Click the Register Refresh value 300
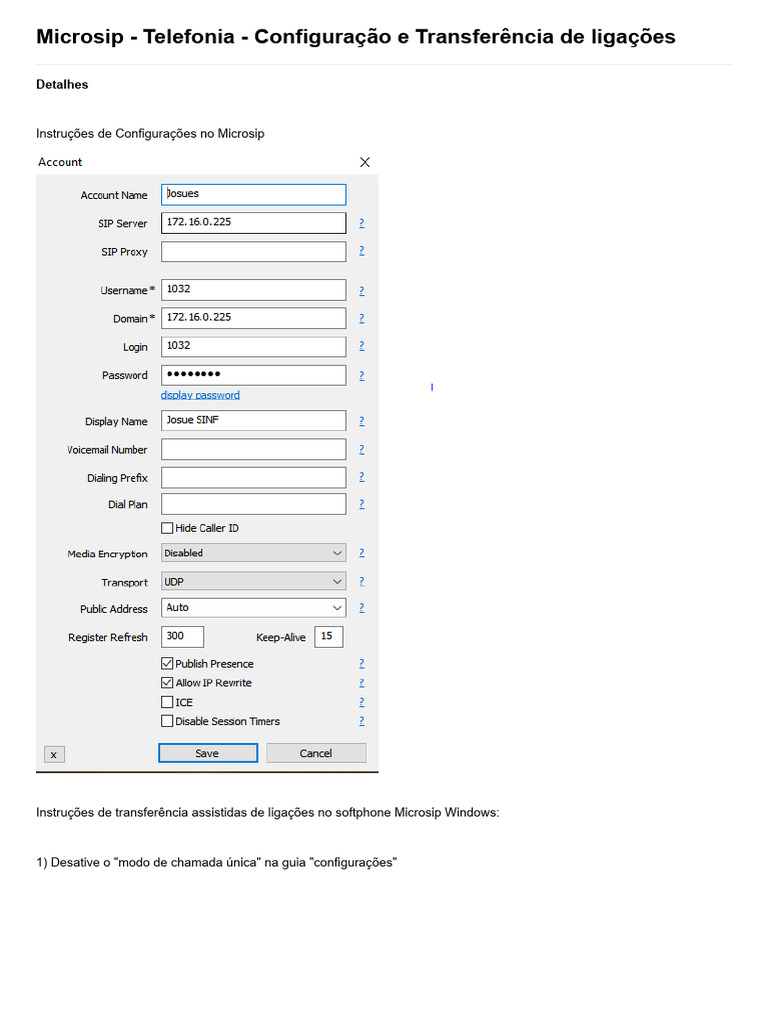This screenshot has height=1024, width=768. pos(182,636)
